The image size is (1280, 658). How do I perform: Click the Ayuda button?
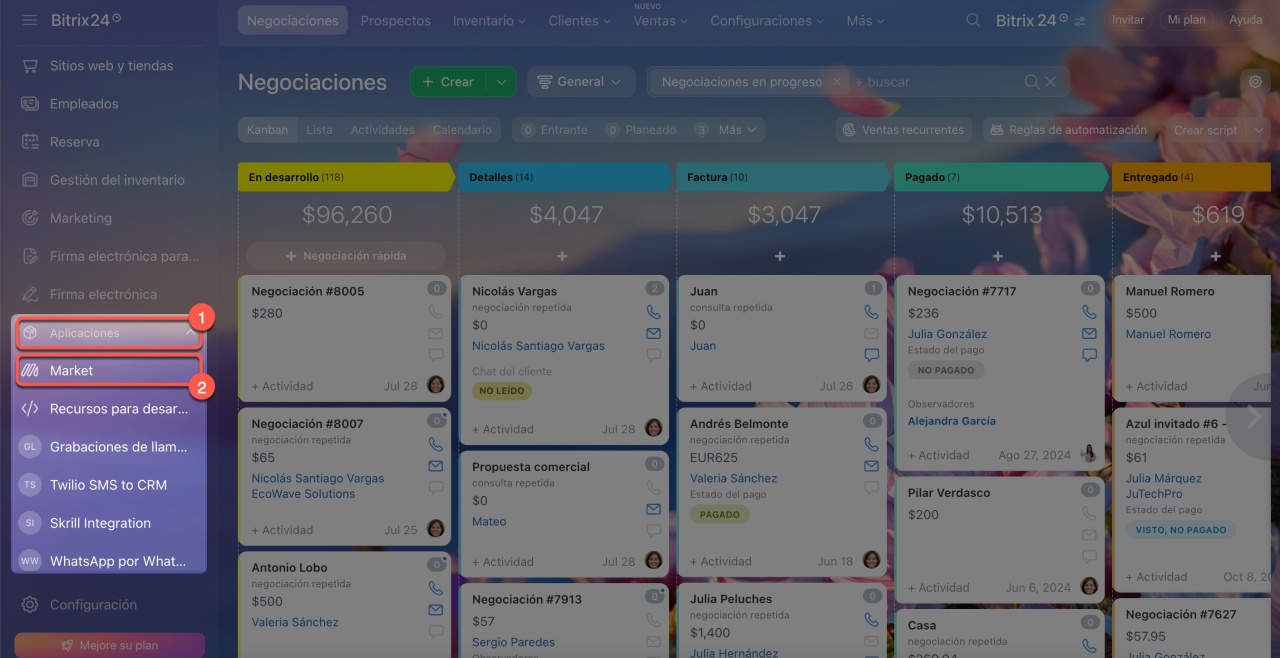[1245, 20]
